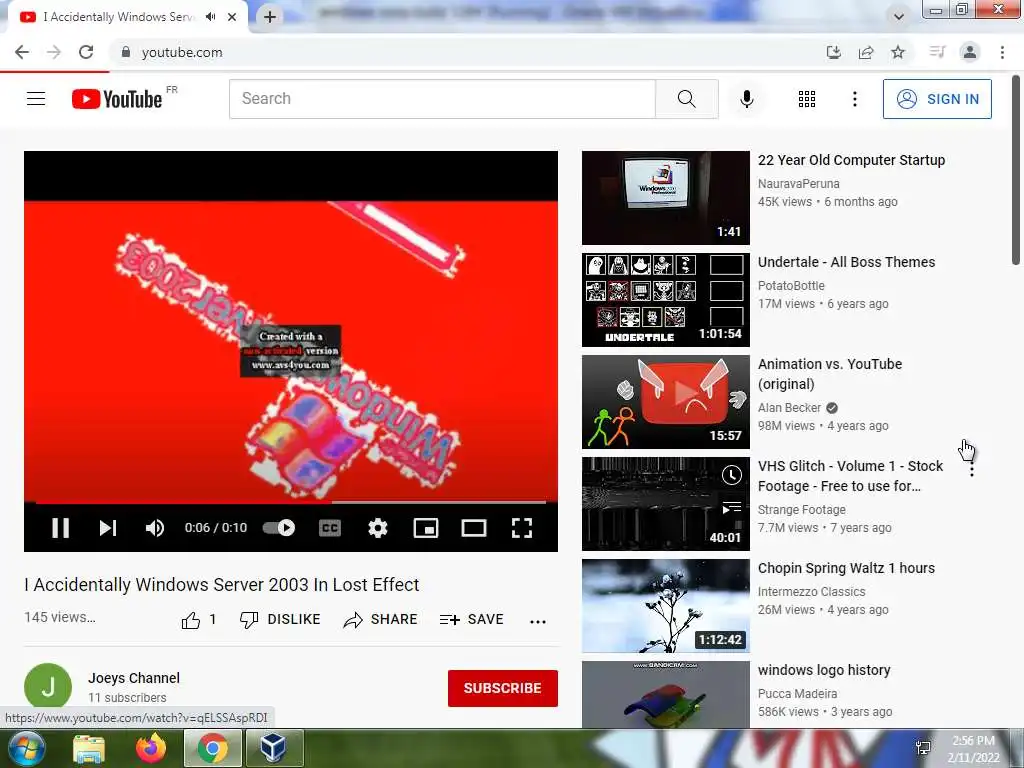Click the network tray icon
This screenshot has height=768, width=1024.
pyautogui.click(x=923, y=748)
